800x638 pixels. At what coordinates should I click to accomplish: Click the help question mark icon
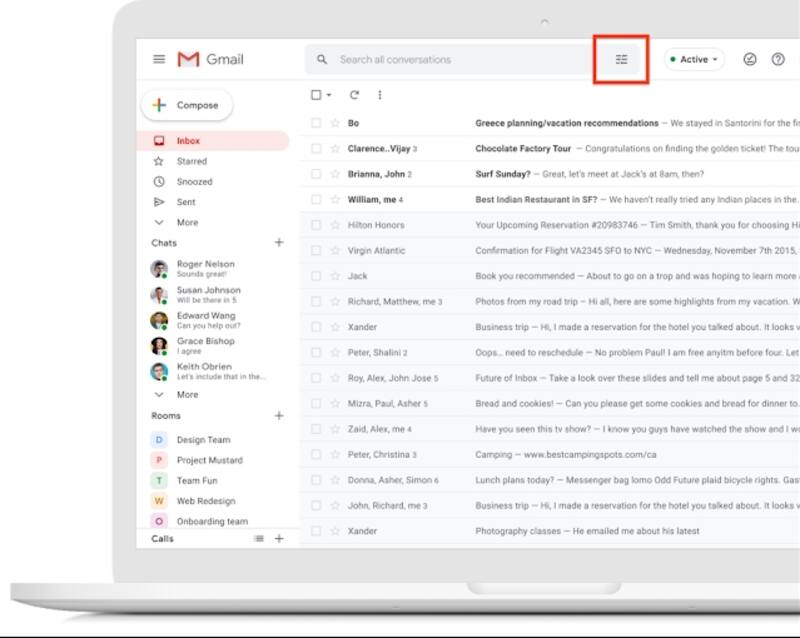pos(778,60)
